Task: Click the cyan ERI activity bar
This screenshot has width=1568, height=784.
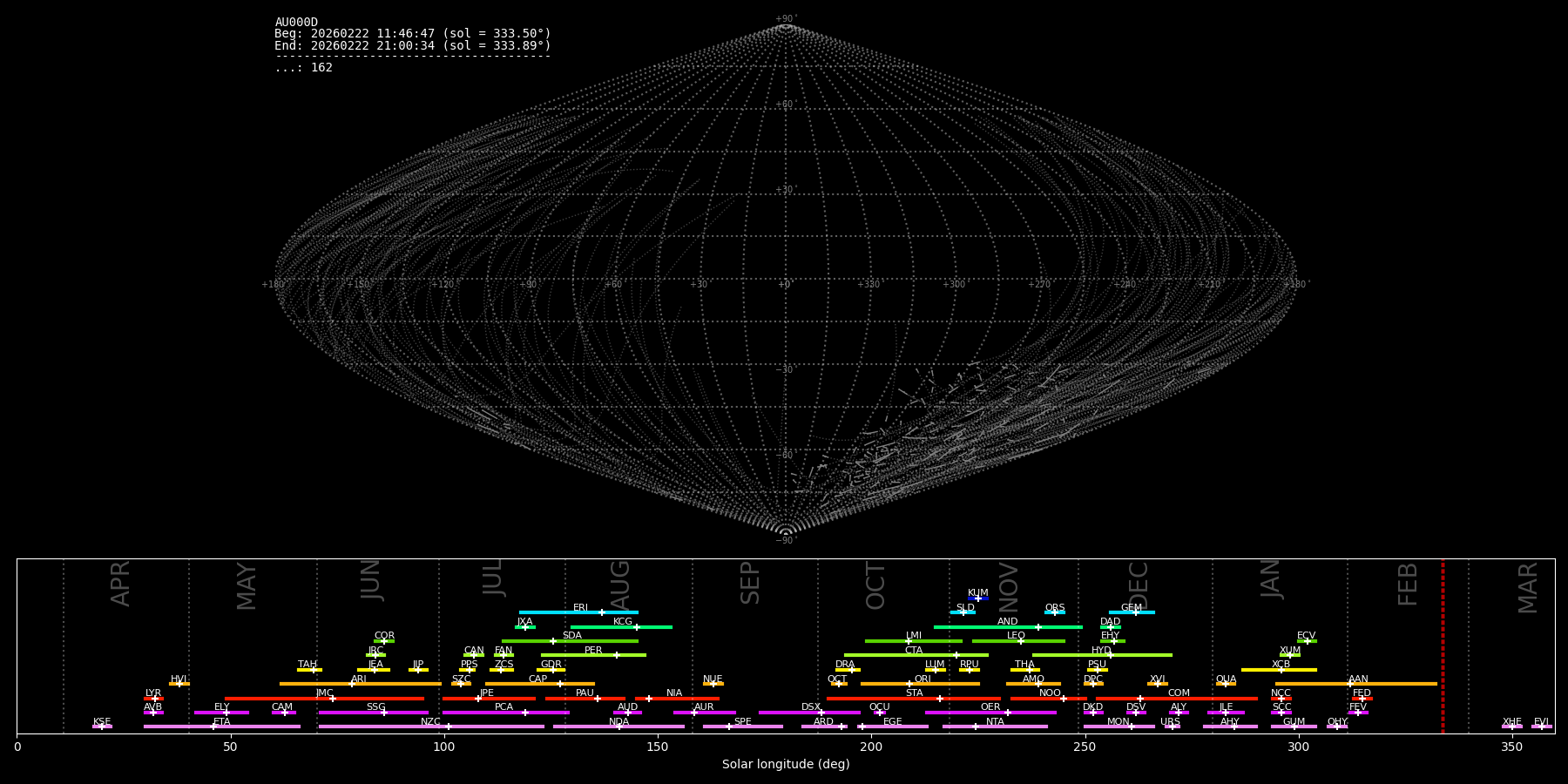Action: pyautogui.click(x=578, y=612)
